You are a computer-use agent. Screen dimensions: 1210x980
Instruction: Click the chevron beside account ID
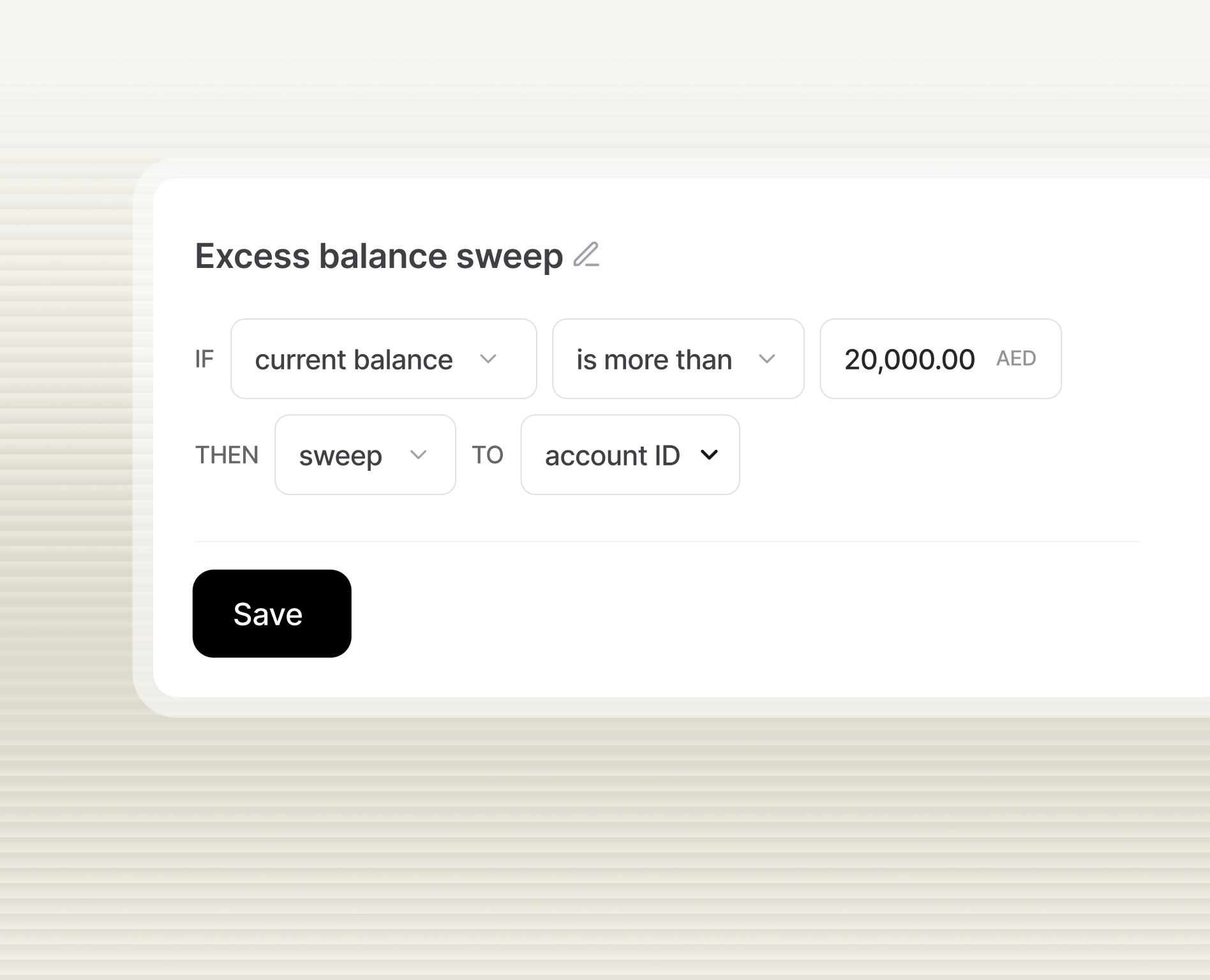[710, 455]
